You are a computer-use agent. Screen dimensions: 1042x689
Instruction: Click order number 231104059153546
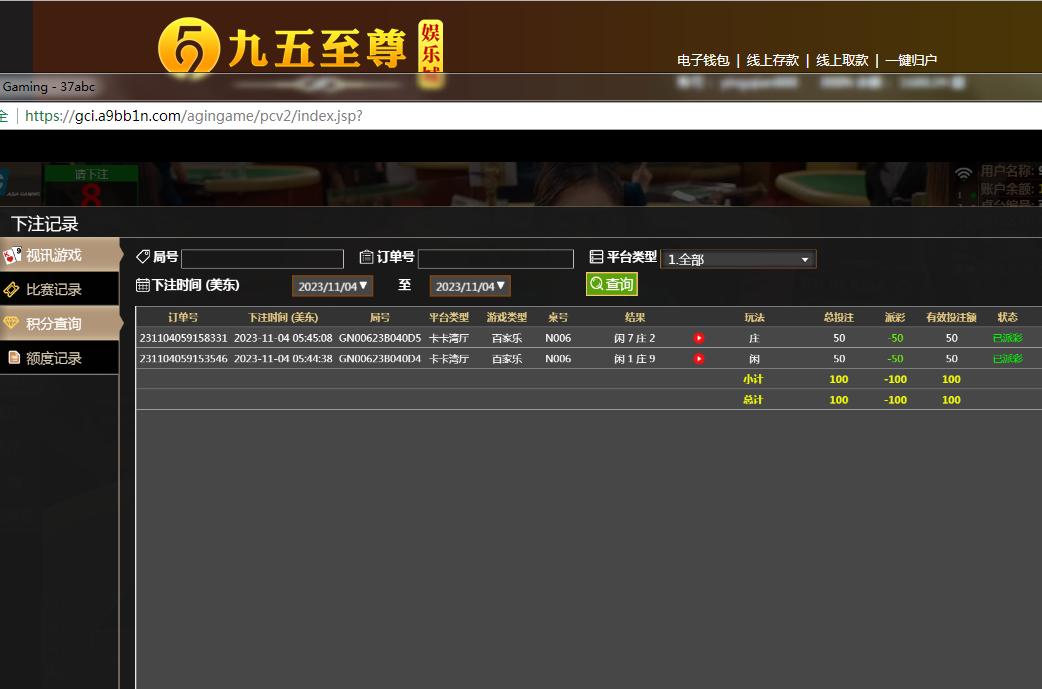(183, 359)
